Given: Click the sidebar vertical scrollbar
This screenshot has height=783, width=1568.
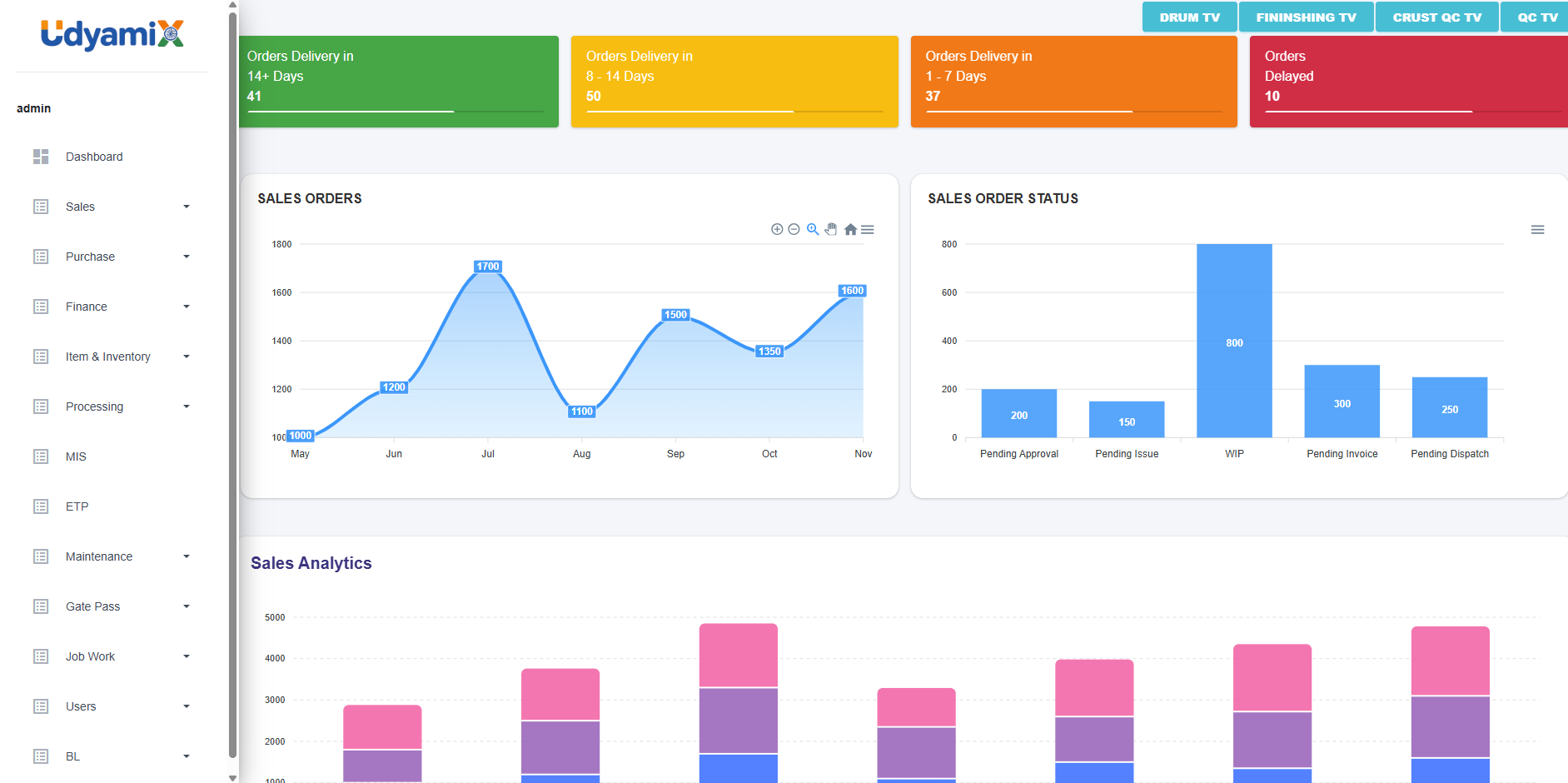Looking at the screenshot, I should [232, 383].
